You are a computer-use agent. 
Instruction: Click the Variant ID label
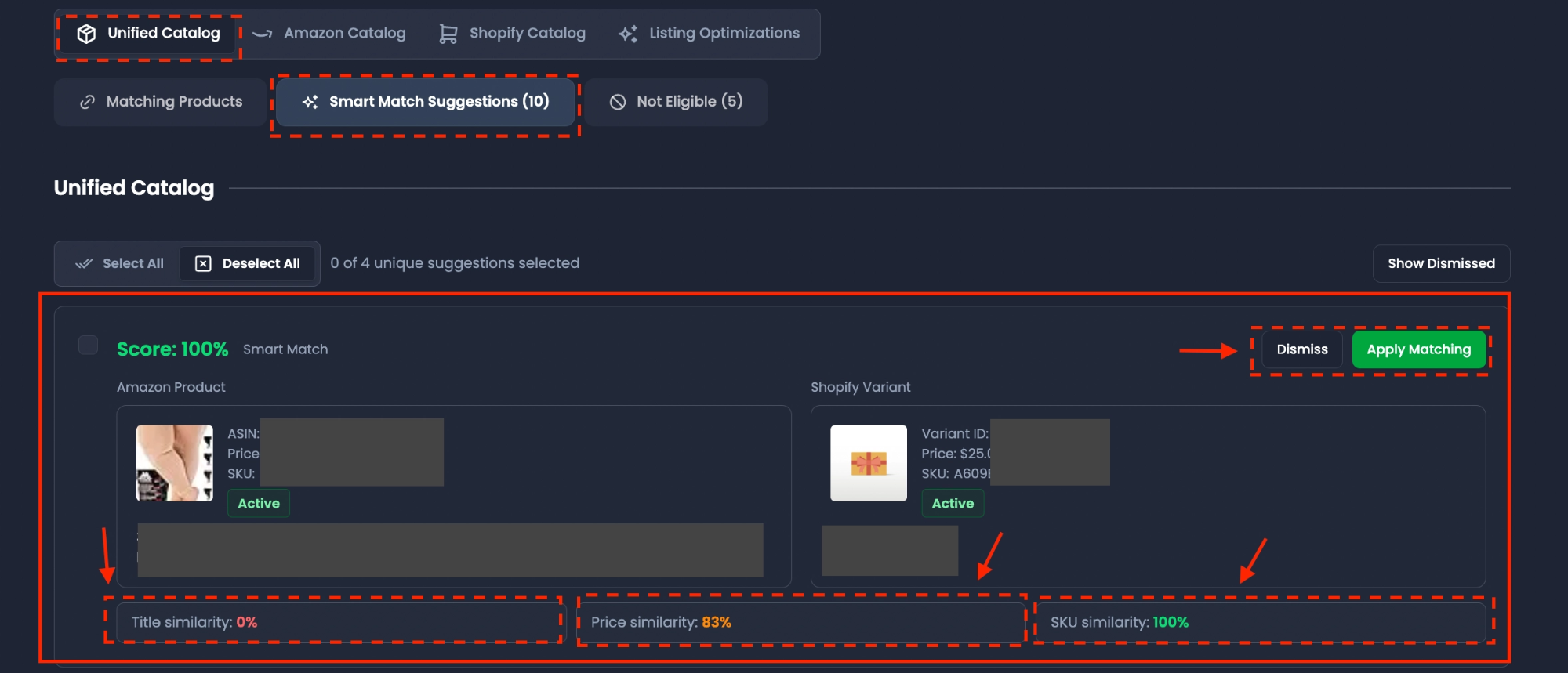[955, 433]
